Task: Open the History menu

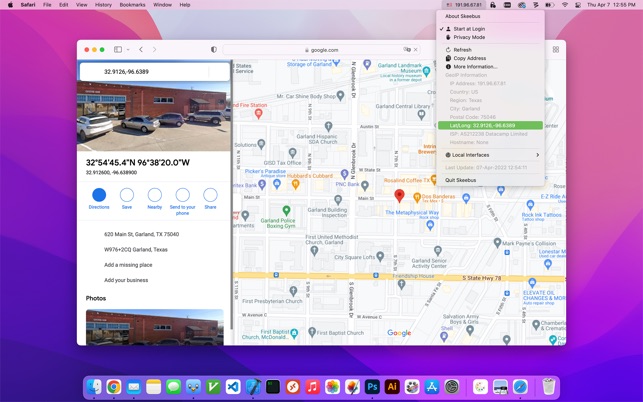Action: pos(103,5)
